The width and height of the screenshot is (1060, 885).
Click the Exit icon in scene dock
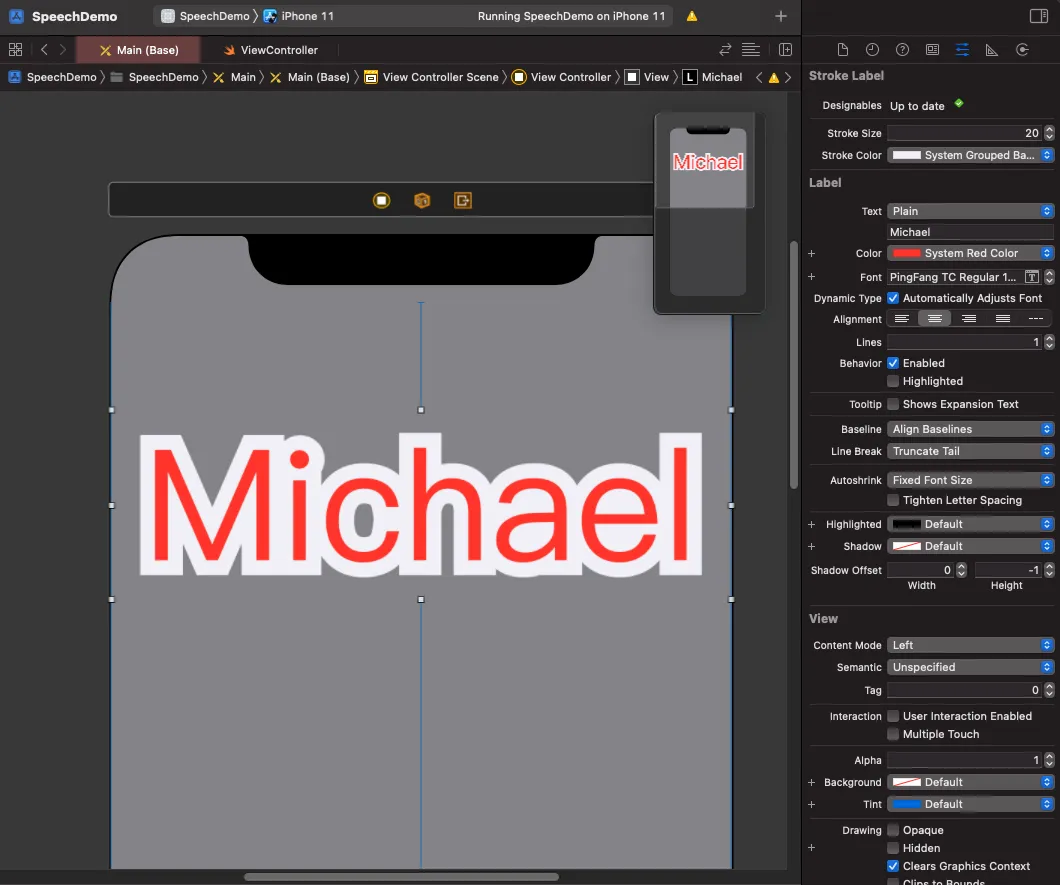pyautogui.click(x=462, y=200)
